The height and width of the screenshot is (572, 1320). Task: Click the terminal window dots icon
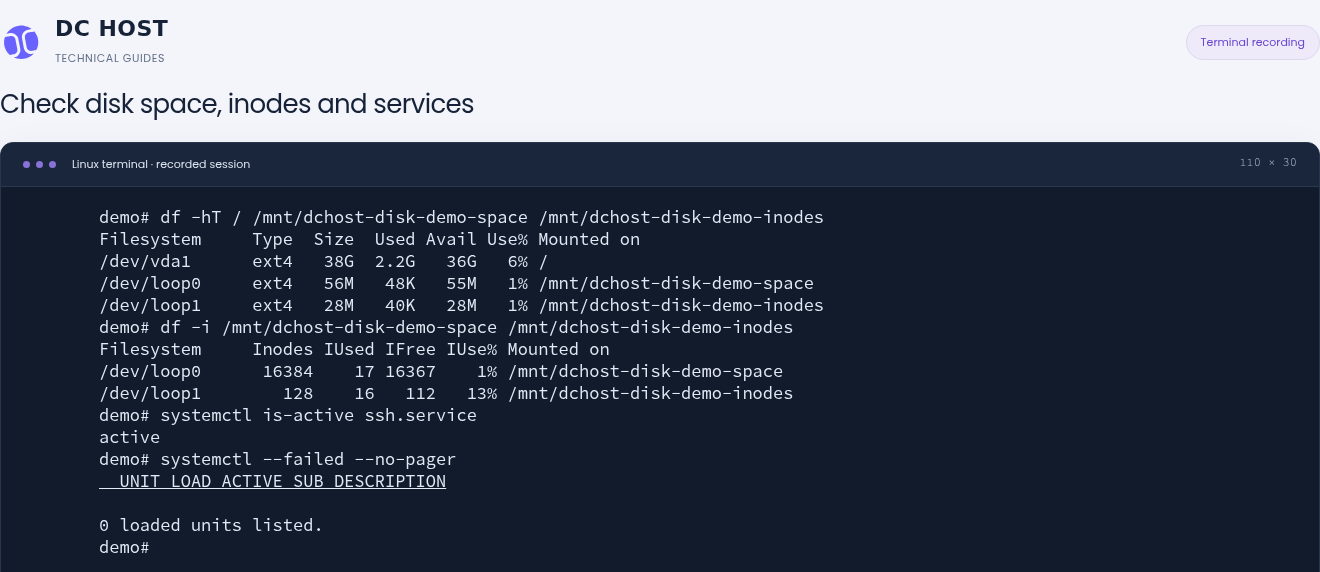(x=40, y=164)
